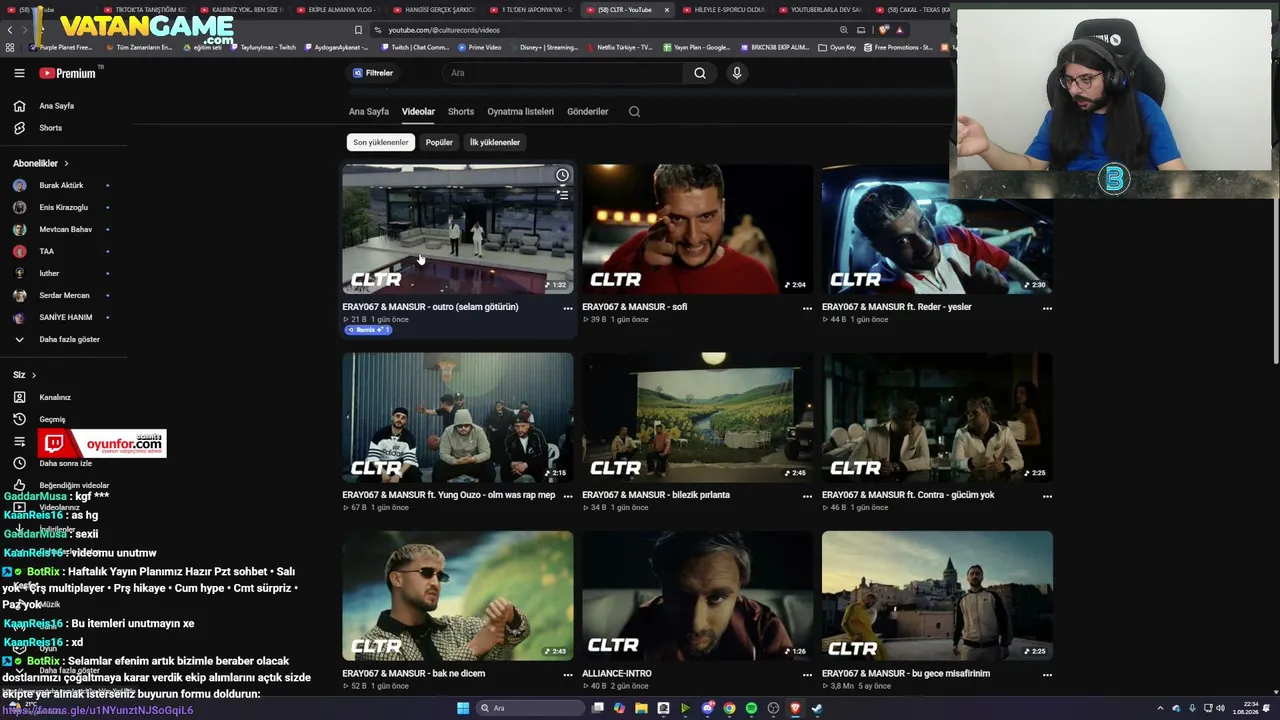This screenshot has height=720, width=1280.
Task: Open more options for outro (selam götürün) video
Action: (568, 308)
